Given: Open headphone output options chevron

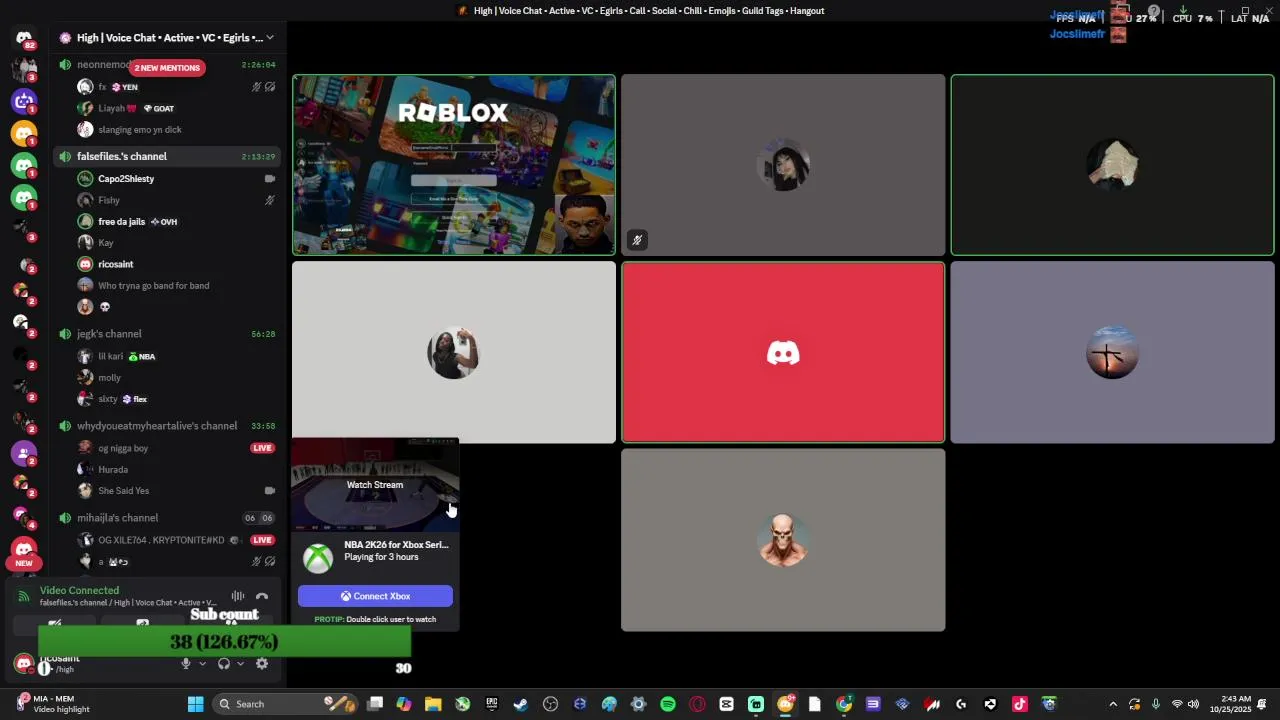Looking at the screenshot, I should (240, 664).
